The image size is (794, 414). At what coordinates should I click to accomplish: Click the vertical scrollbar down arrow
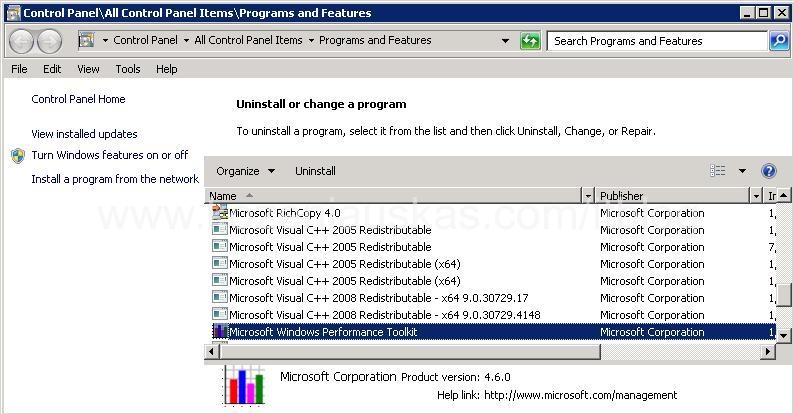pyautogui.click(x=783, y=335)
